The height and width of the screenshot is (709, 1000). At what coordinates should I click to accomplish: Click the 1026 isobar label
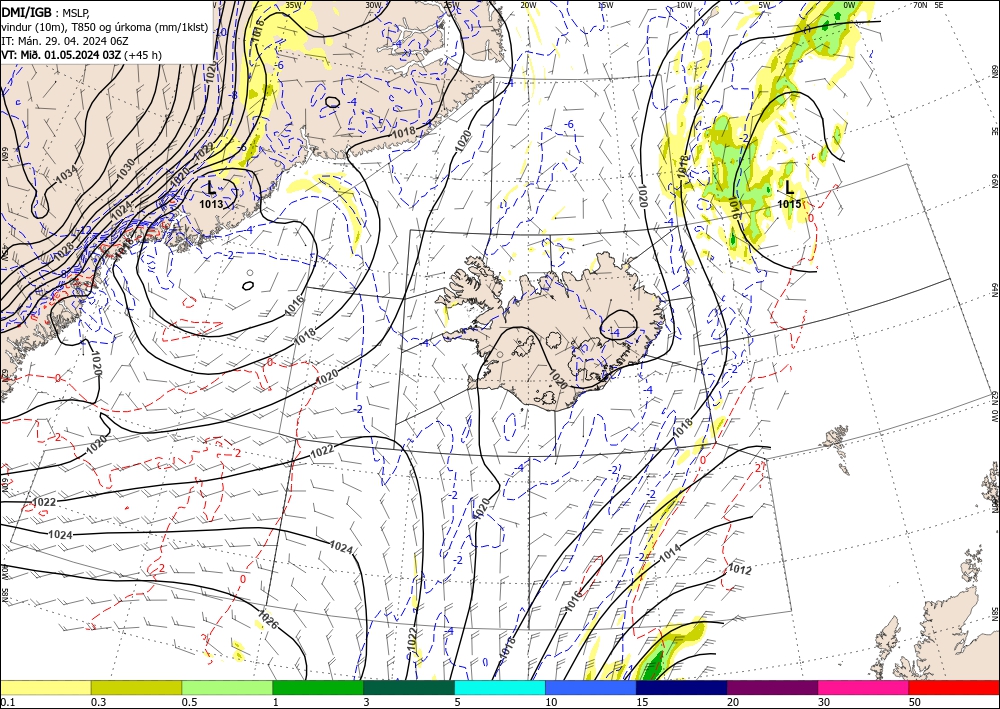(268, 620)
